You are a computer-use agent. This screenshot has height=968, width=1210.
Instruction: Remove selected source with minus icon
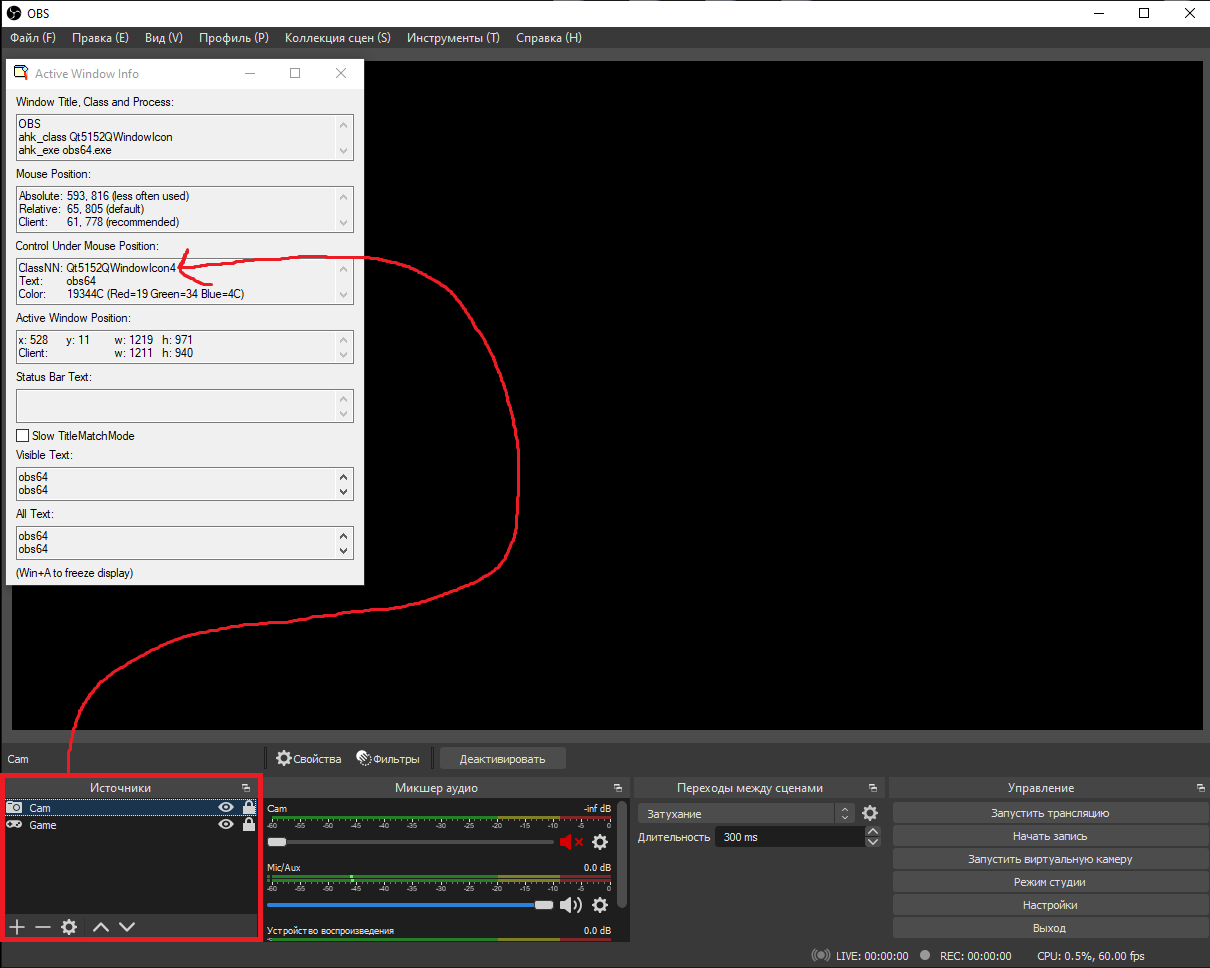coord(43,927)
